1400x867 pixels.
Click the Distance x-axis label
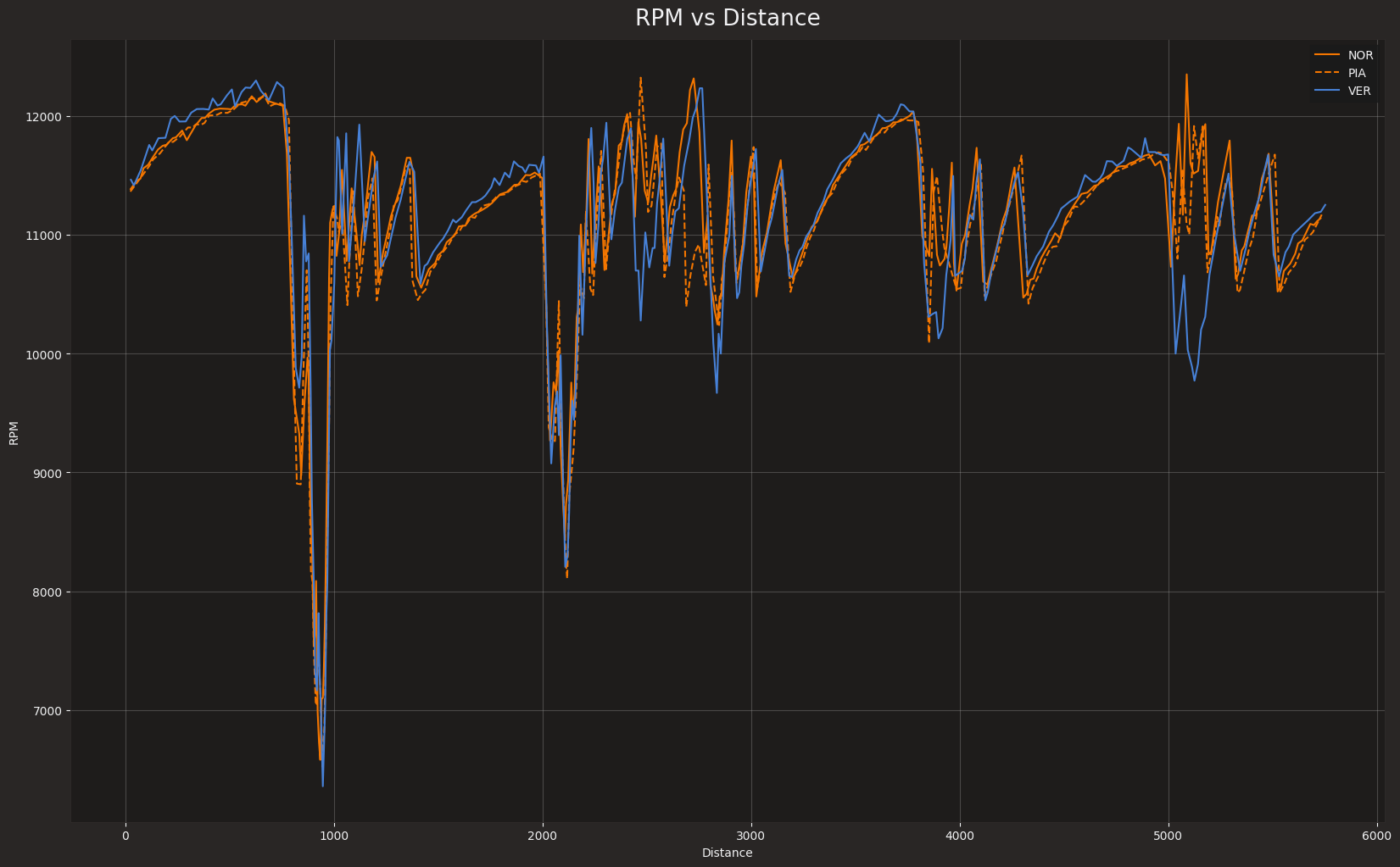(727, 853)
